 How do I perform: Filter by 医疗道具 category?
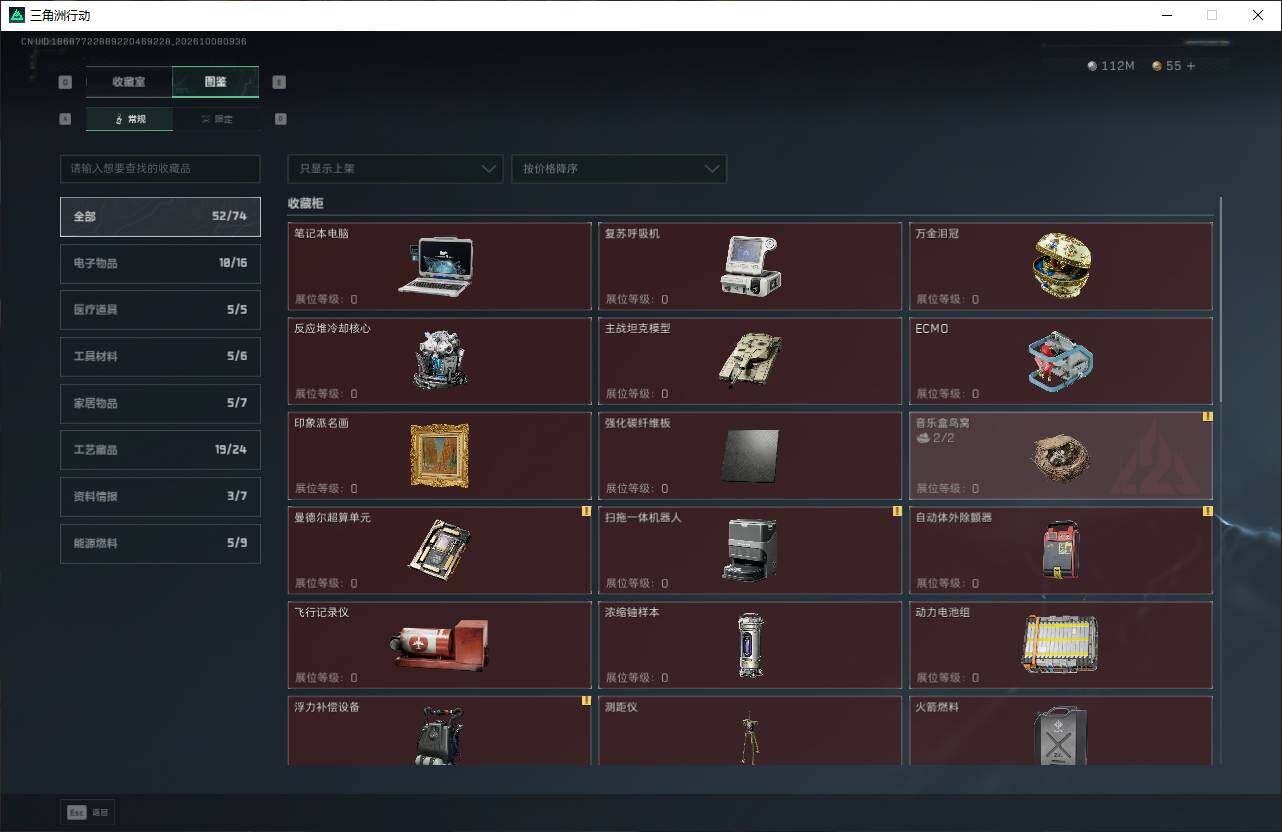[160, 310]
